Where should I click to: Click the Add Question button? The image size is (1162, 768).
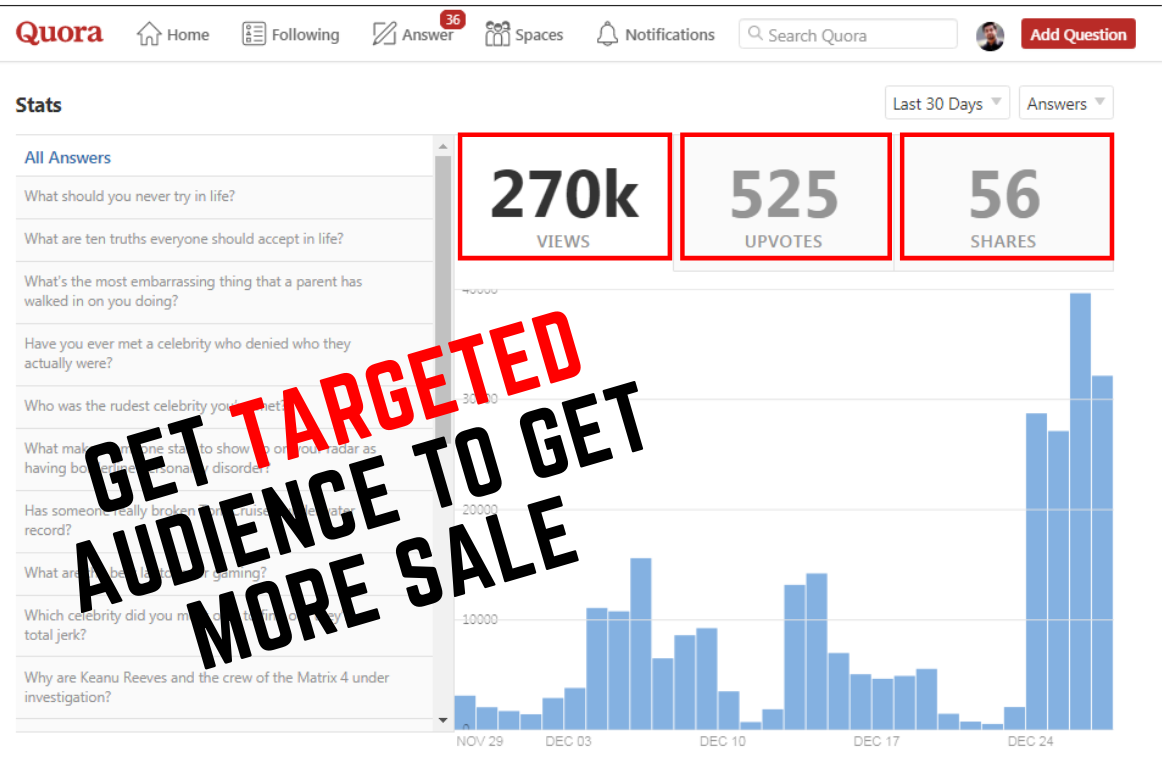point(1077,33)
